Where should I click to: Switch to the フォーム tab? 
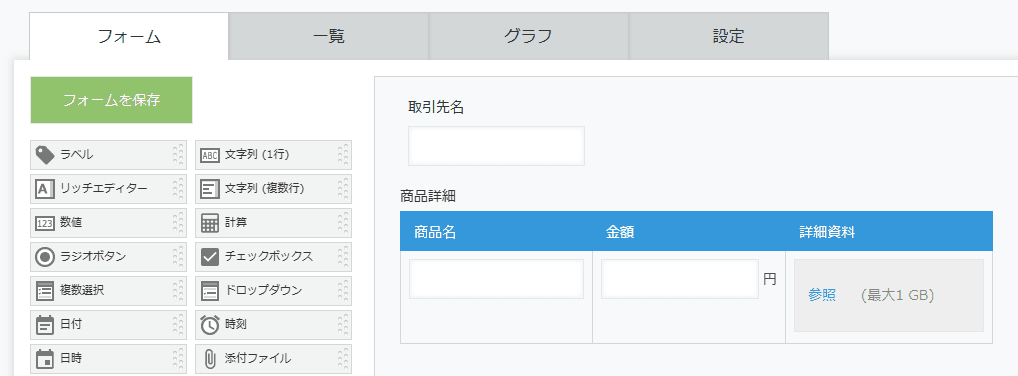pyautogui.click(x=129, y=36)
